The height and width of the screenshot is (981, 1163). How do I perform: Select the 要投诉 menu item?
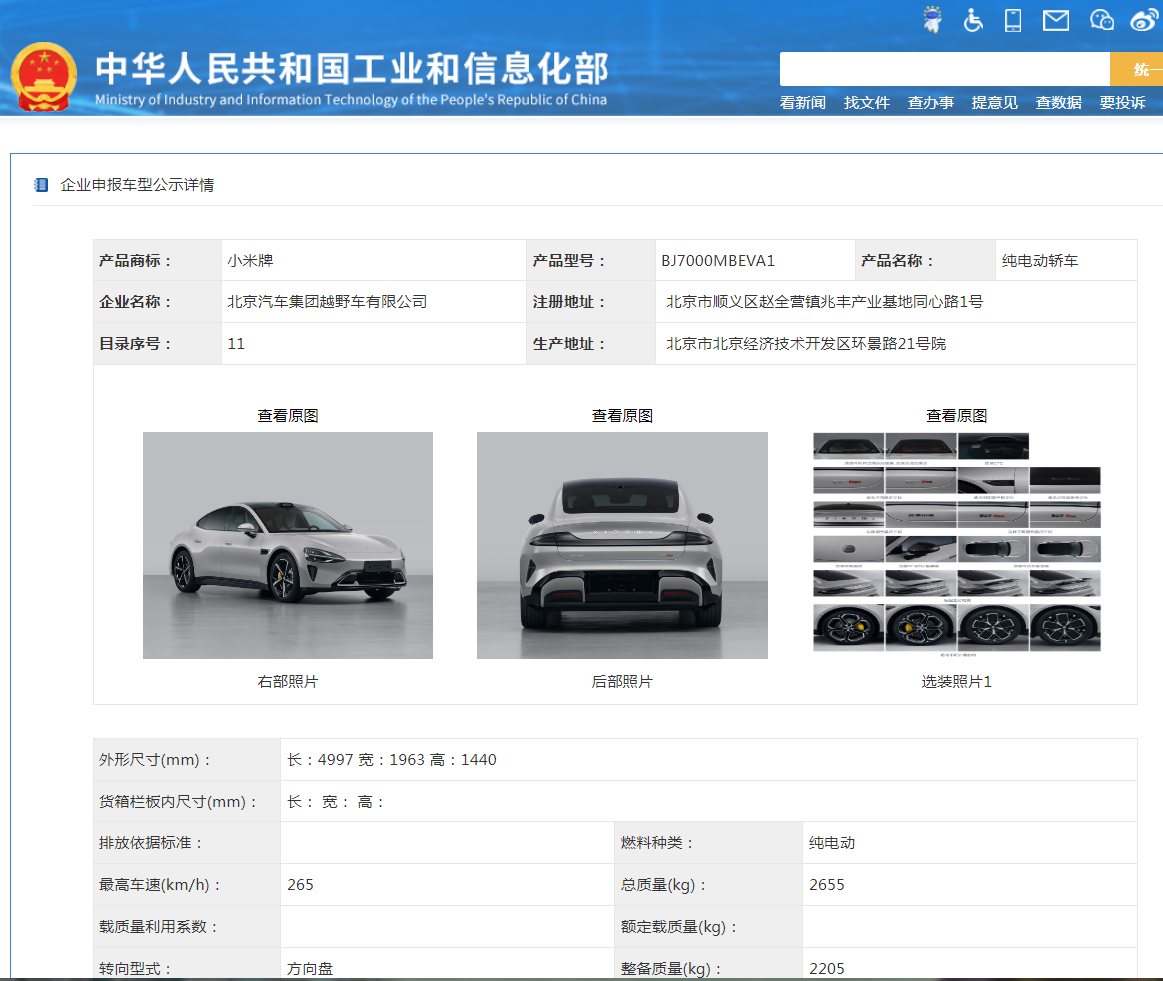(x=1122, y=103)
